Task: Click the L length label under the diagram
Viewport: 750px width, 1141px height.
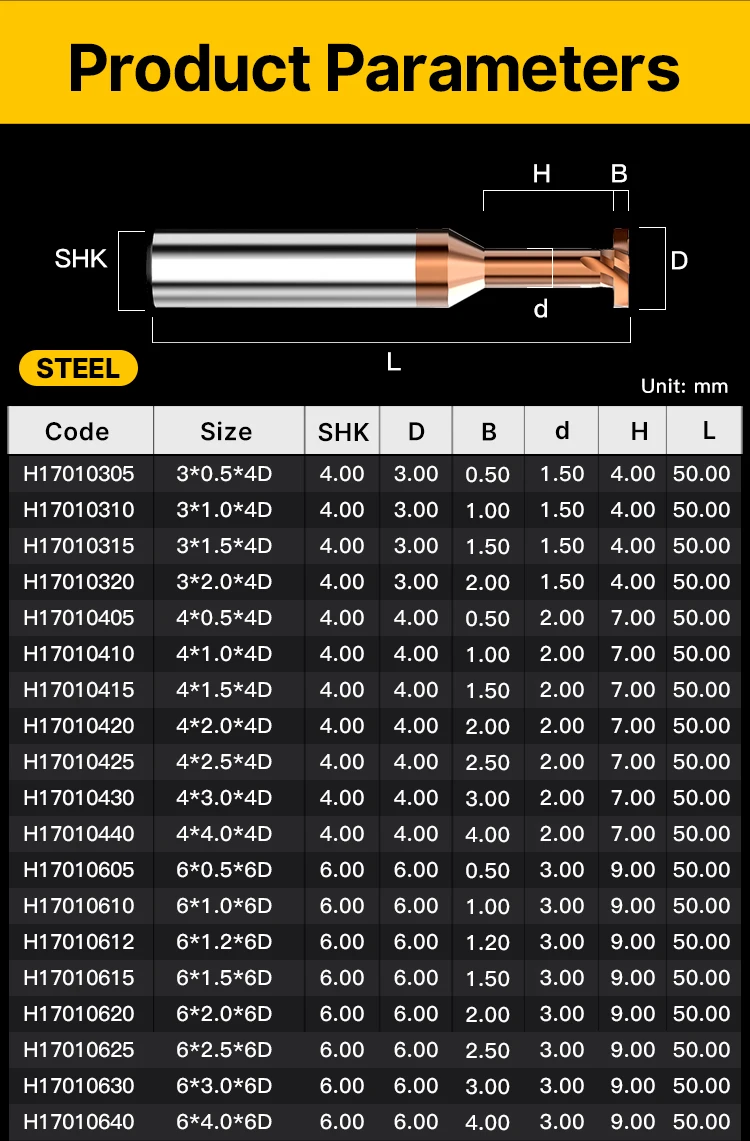Action: 393,362
